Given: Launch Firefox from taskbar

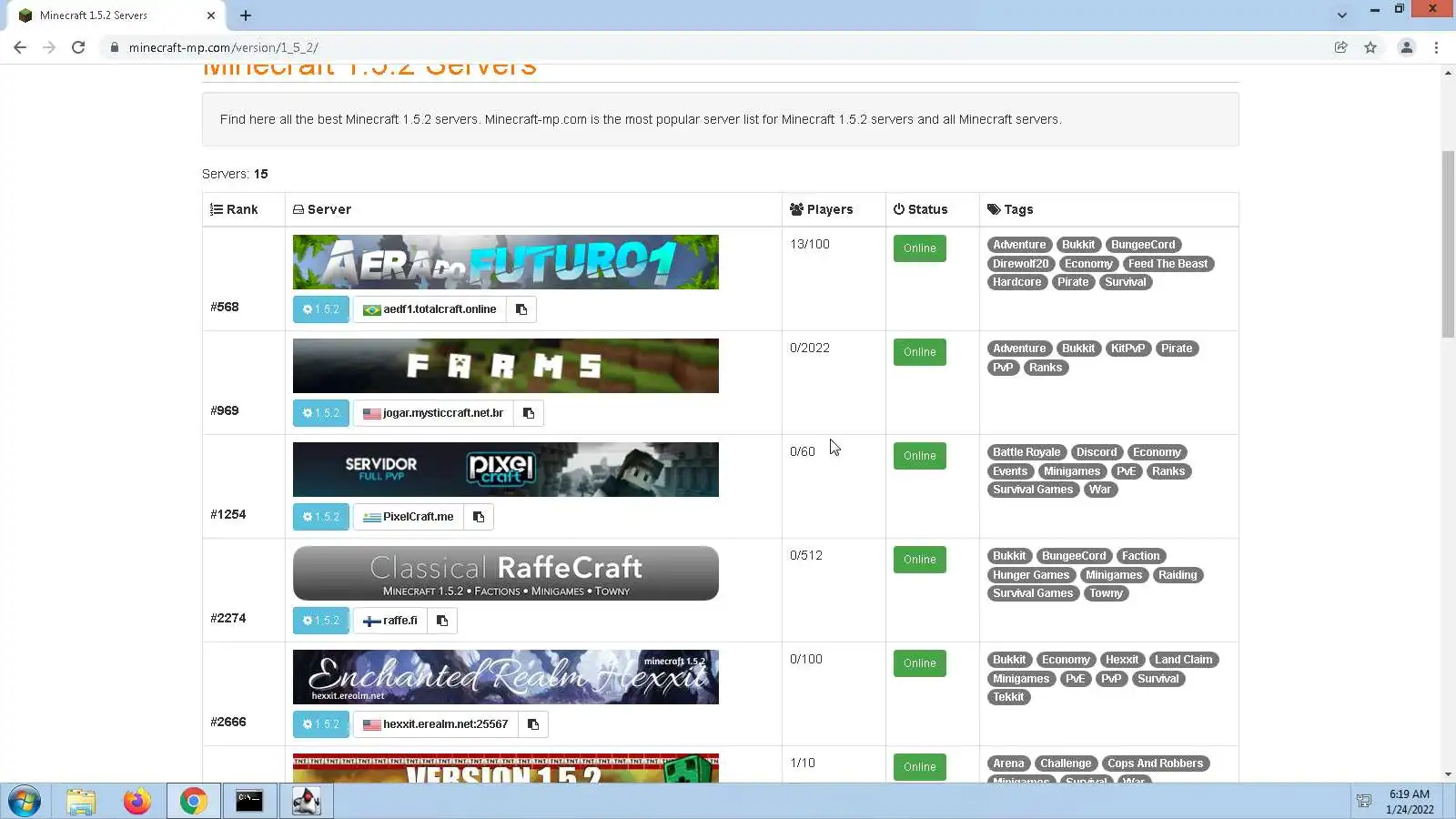Looking at the screenshot, I should pyautogui.click(x=136, y=802).
